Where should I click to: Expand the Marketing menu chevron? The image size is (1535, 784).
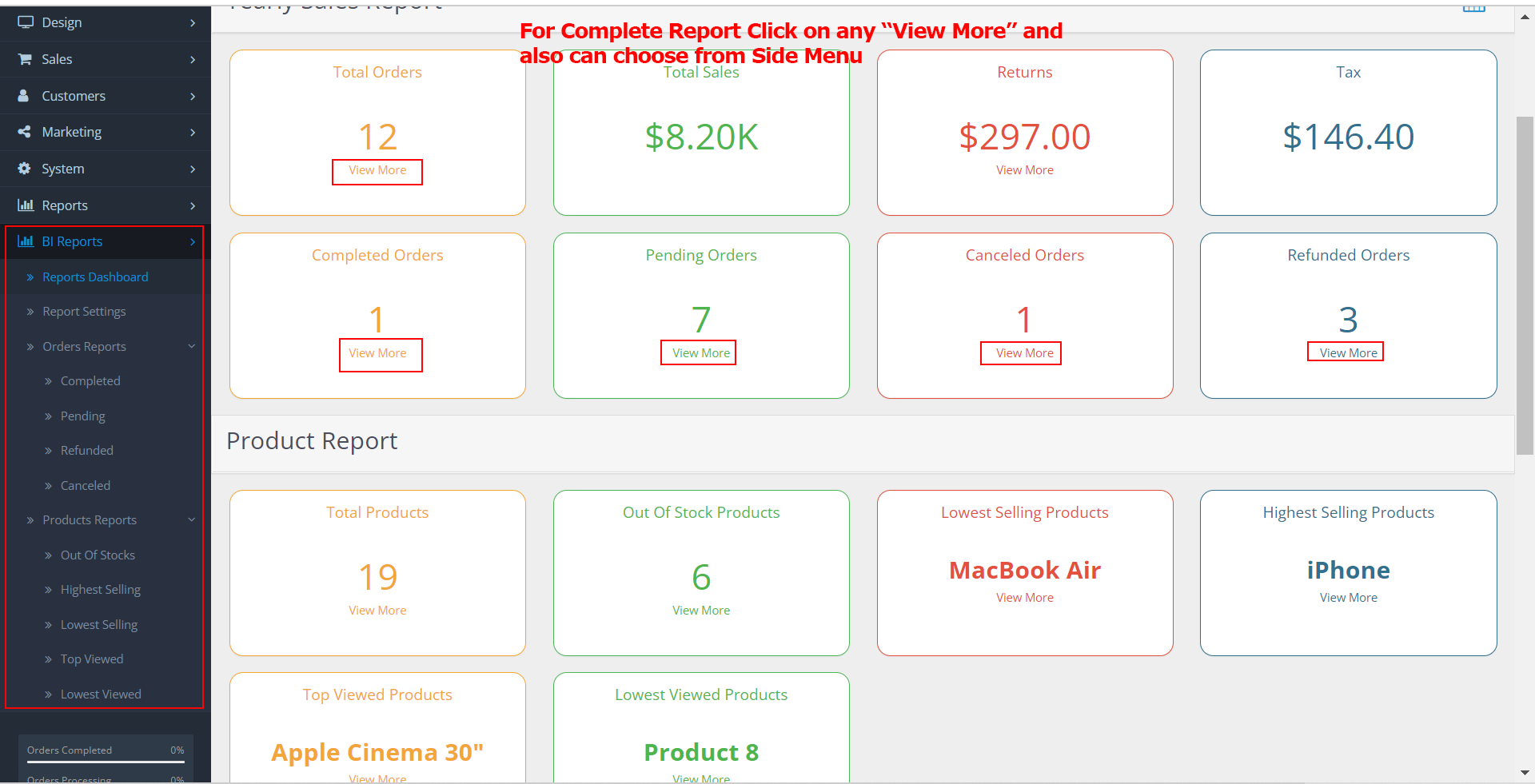193,133
